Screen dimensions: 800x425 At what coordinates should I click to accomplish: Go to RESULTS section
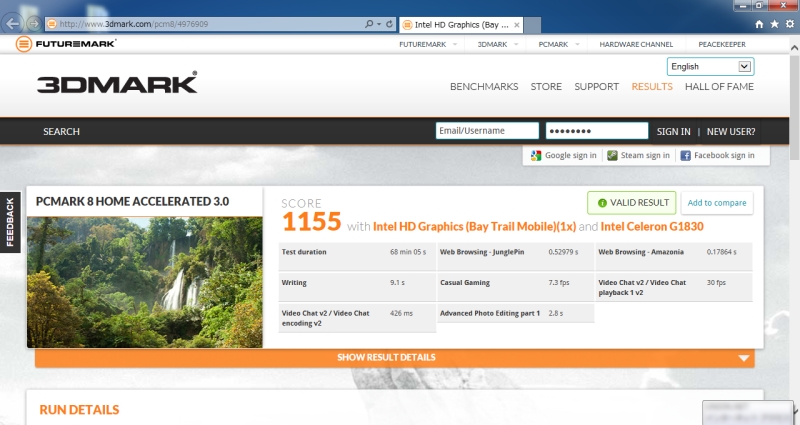pos(652,87)
